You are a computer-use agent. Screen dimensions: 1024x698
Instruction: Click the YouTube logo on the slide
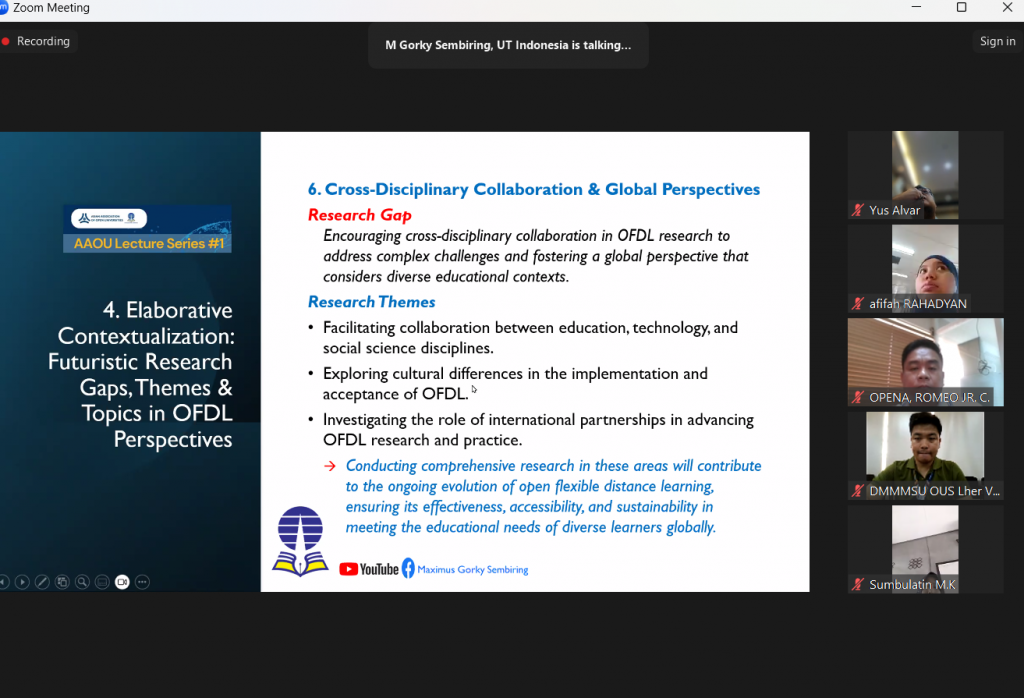pos(369,569)
